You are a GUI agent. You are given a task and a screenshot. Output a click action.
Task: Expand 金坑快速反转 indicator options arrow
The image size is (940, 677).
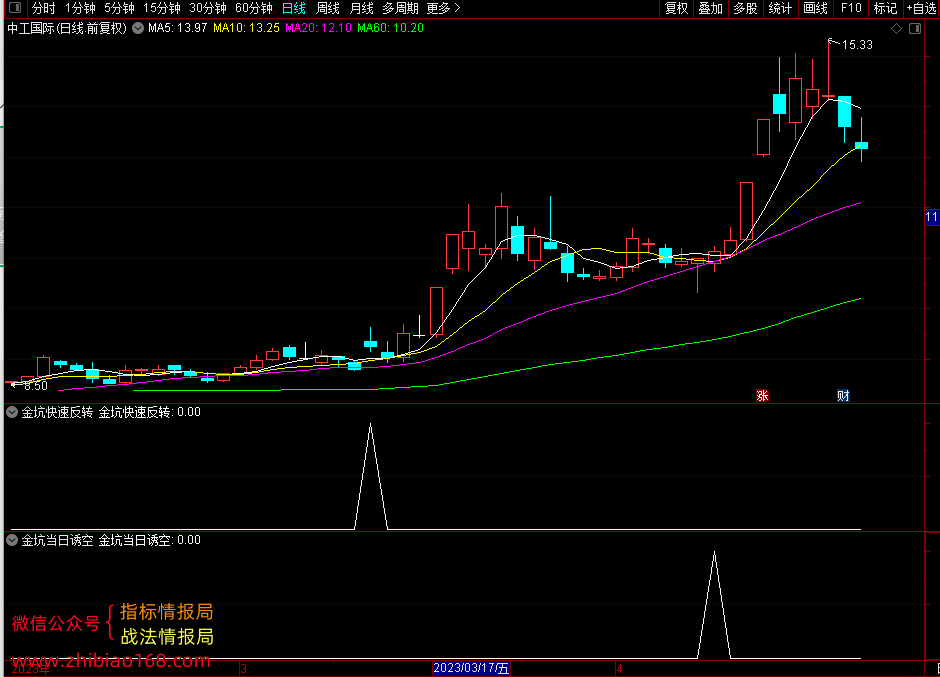coord(12,412)
